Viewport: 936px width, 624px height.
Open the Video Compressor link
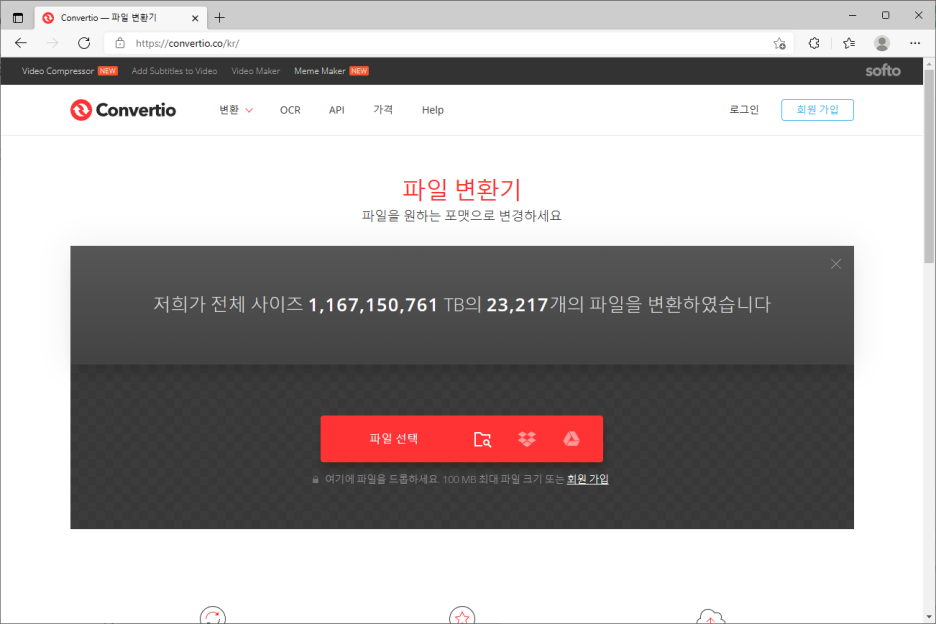point(58,71)
